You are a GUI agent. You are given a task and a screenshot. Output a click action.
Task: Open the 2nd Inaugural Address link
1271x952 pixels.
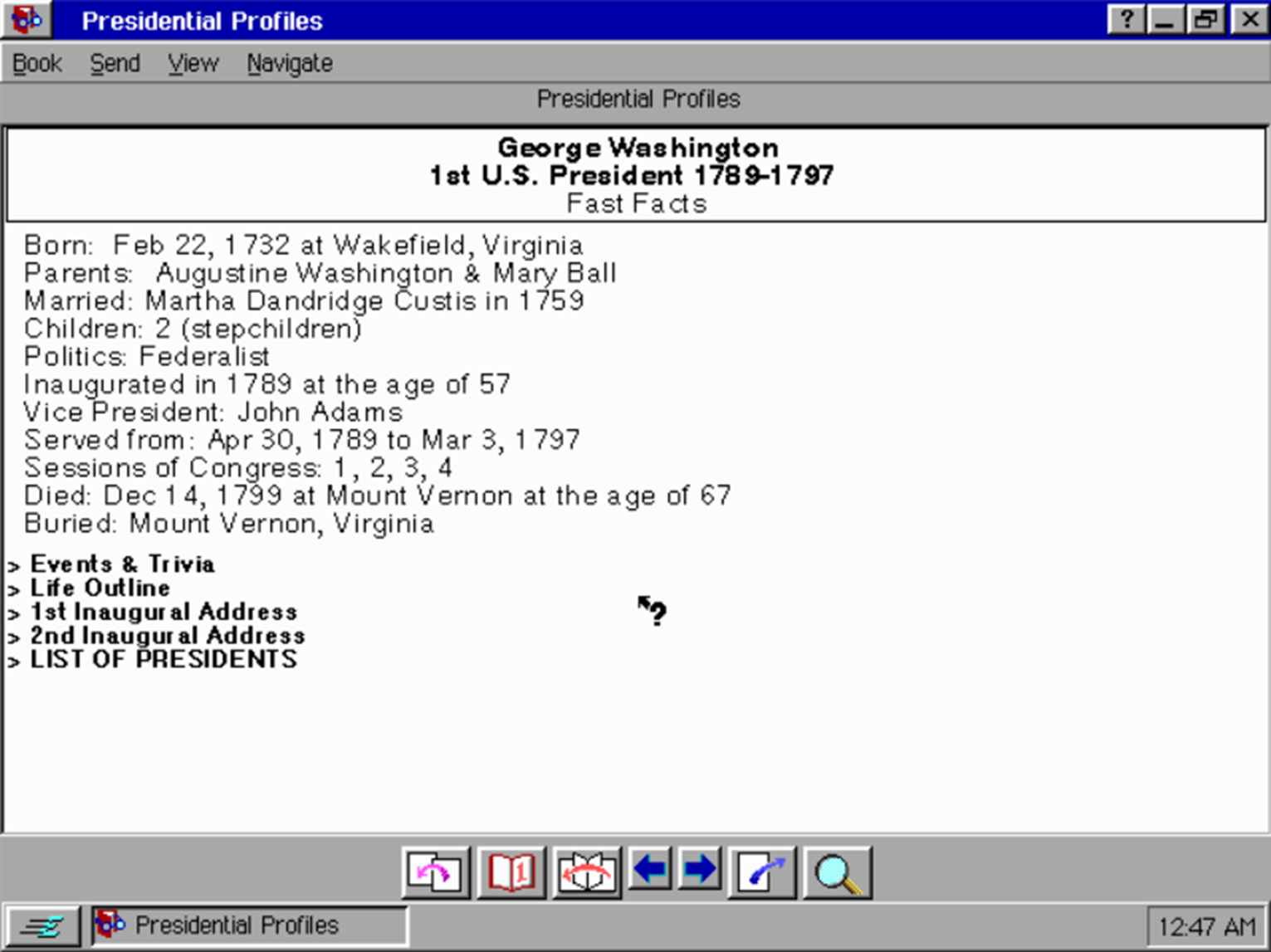pyautogui.click(x=168, y=636)
